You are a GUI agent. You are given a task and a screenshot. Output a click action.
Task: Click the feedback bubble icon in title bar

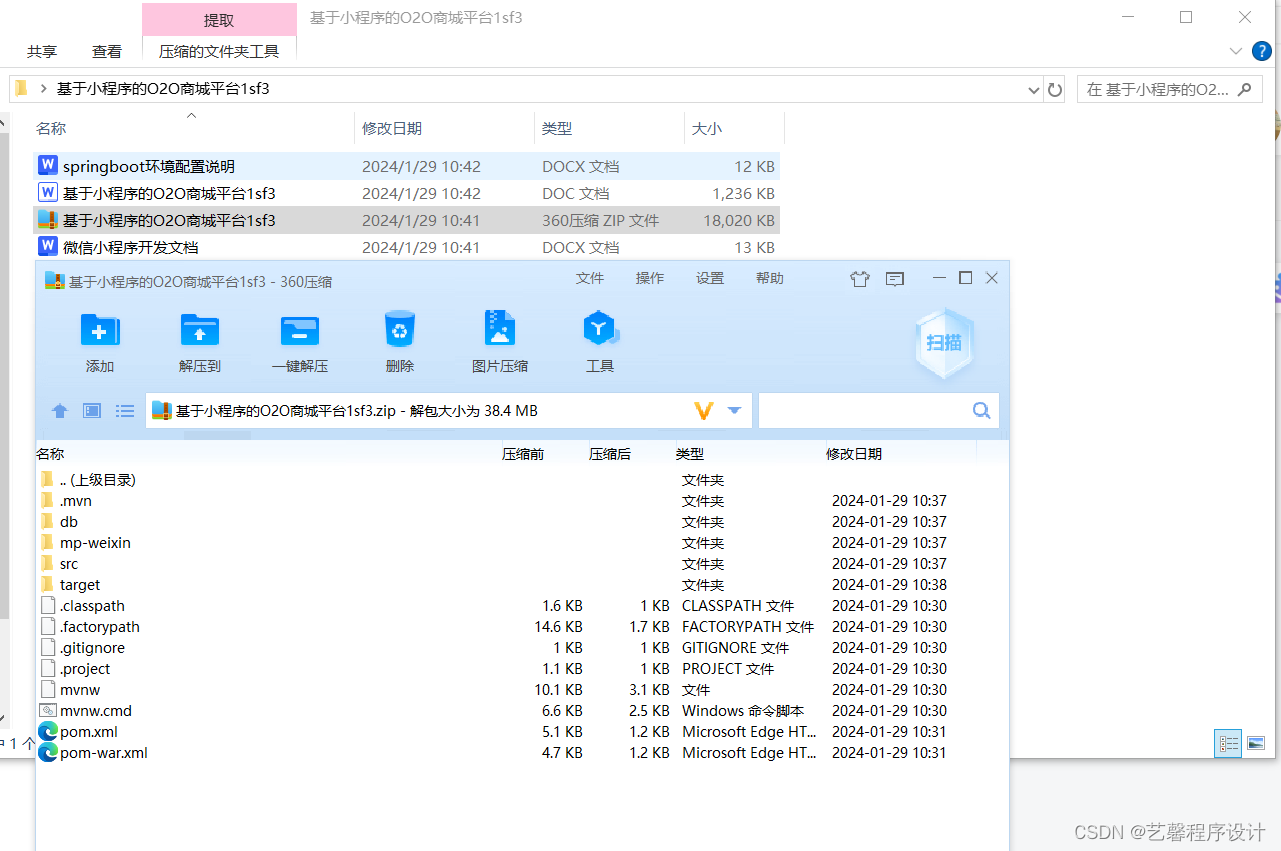(894, 279)
